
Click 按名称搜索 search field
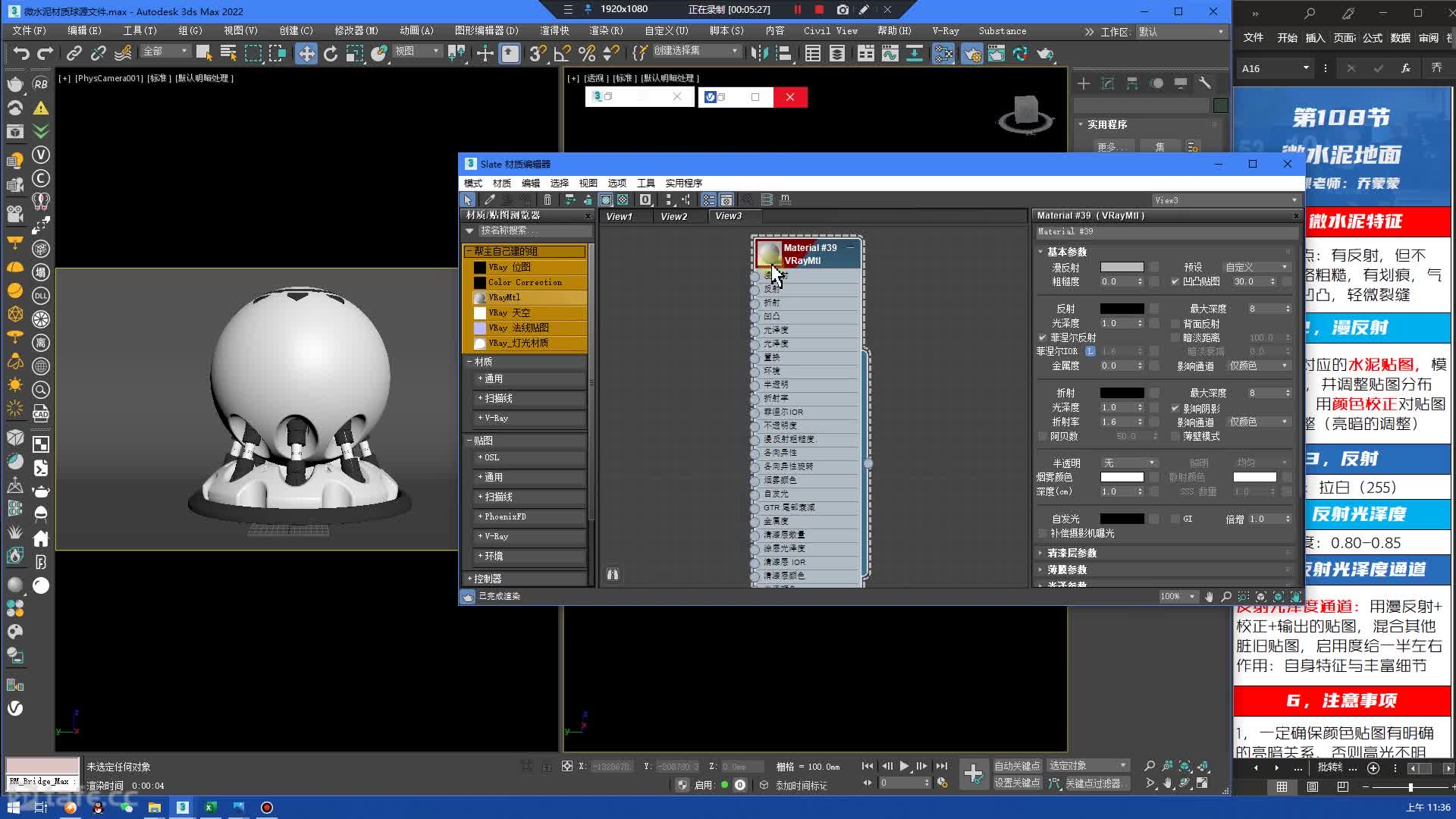coord(534,231)
